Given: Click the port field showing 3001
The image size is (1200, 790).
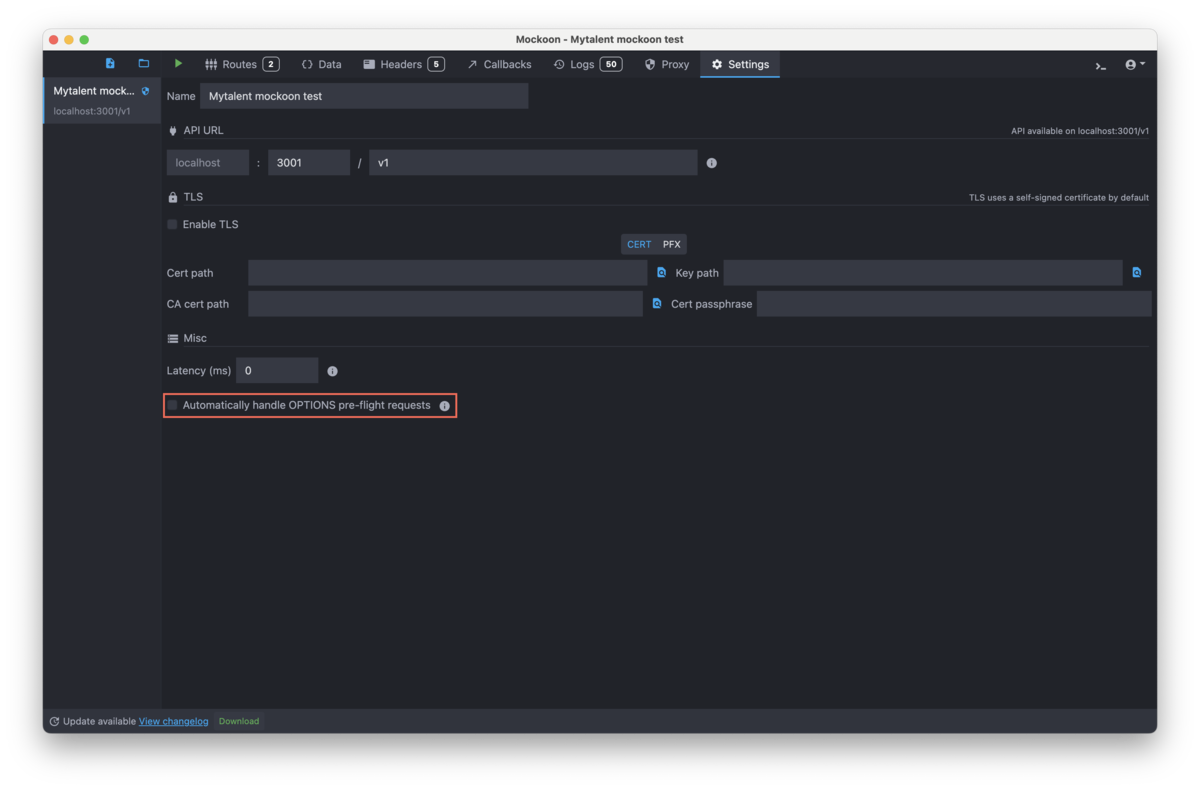Looking at the screenshot, I should click(309, 162).
